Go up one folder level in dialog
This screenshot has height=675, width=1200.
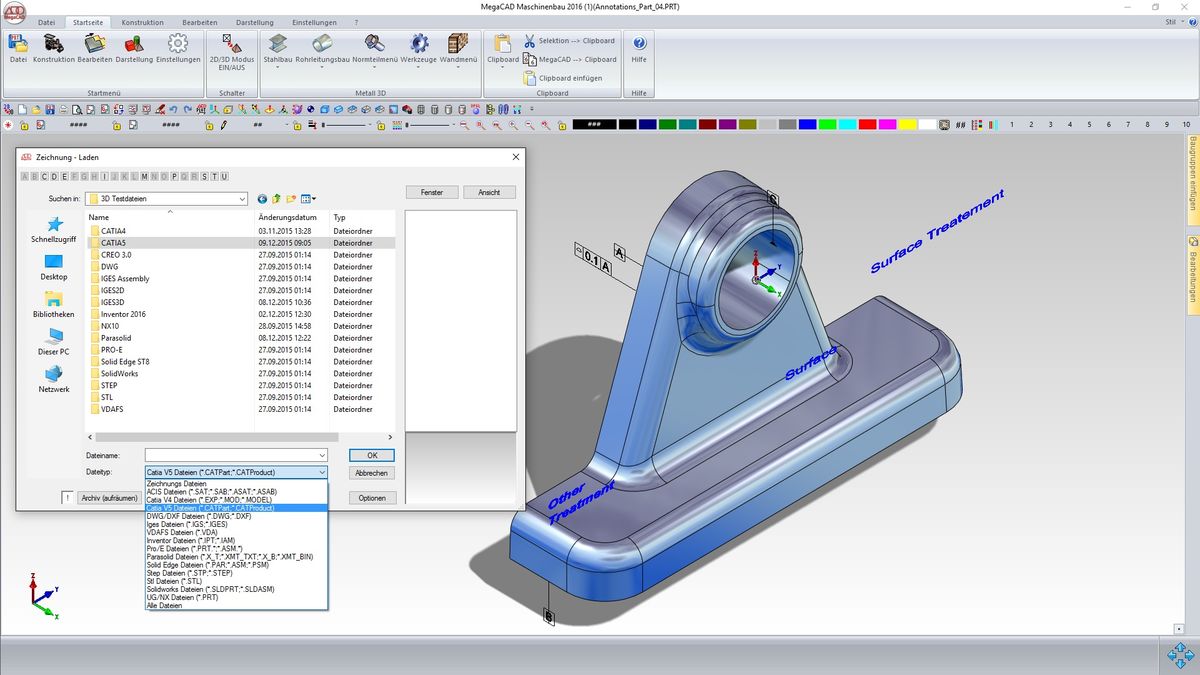pos(277,199)
